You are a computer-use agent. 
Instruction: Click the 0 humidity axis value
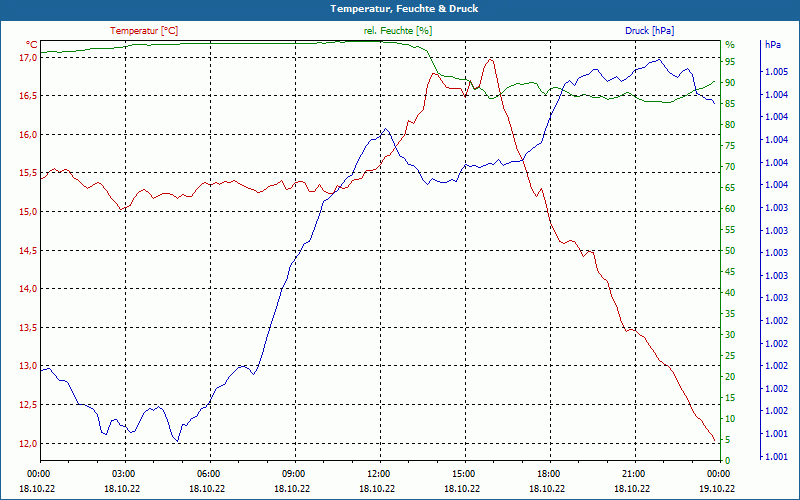[728, 461]
